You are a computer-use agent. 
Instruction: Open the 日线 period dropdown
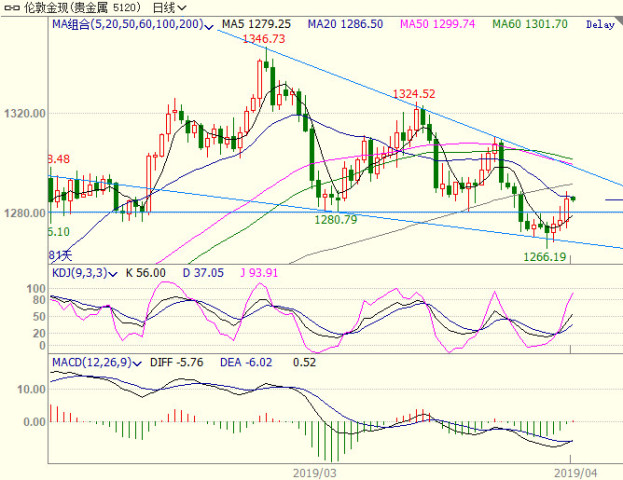click(169, 7)
